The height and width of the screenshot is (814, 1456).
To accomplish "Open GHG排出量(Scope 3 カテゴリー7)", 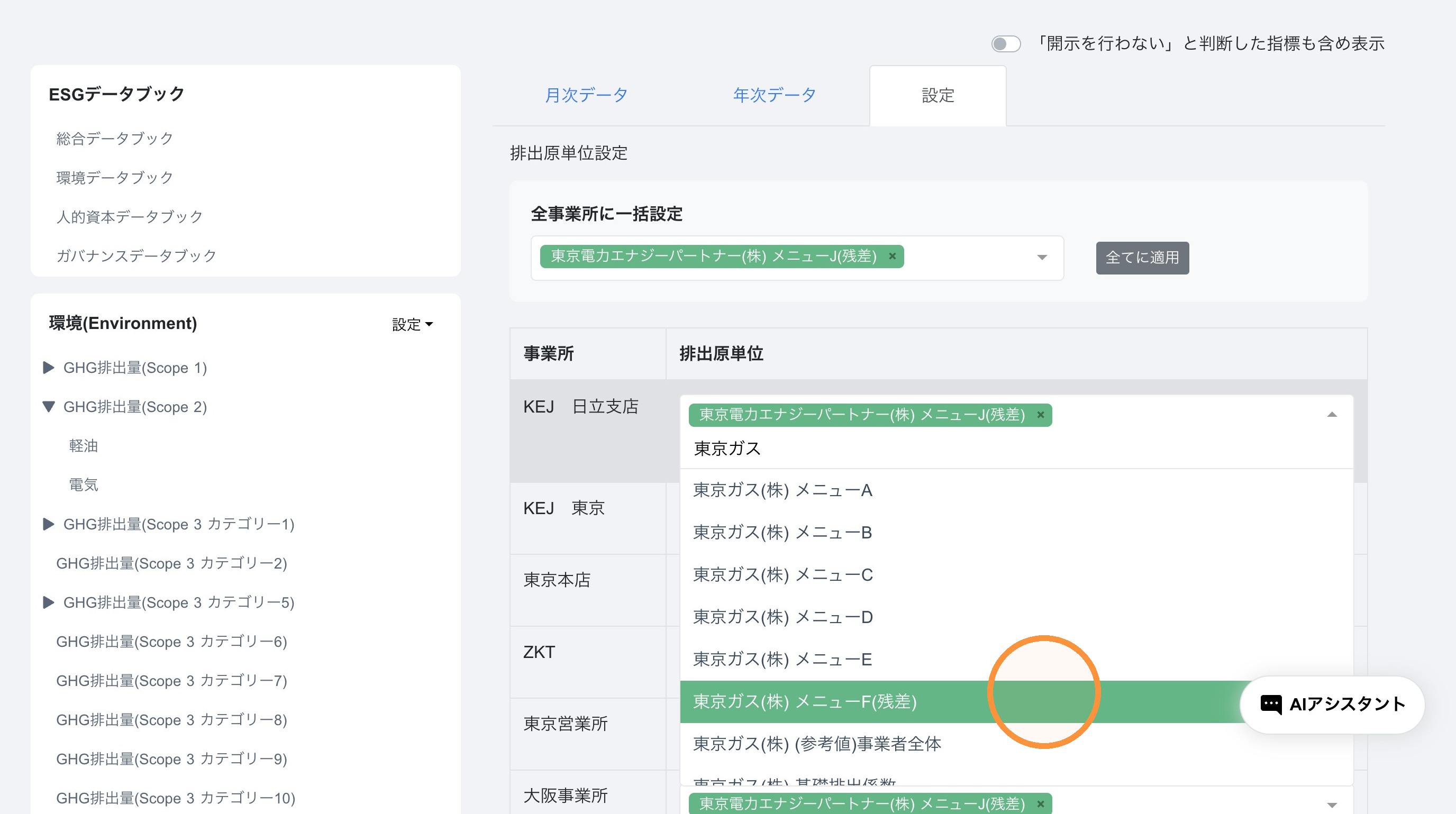I will pos(172,680).
